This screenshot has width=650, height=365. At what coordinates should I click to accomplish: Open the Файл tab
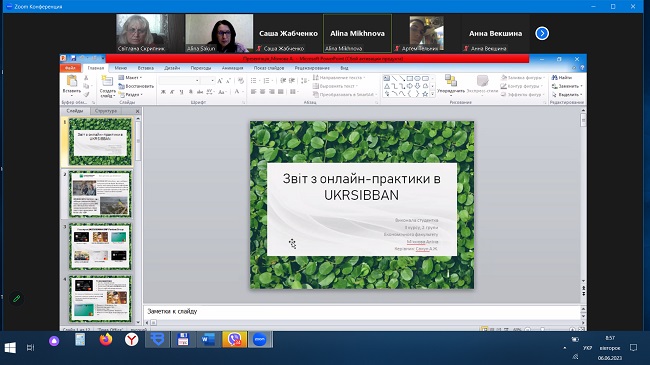pyautogui.click(x=70, y=68)
